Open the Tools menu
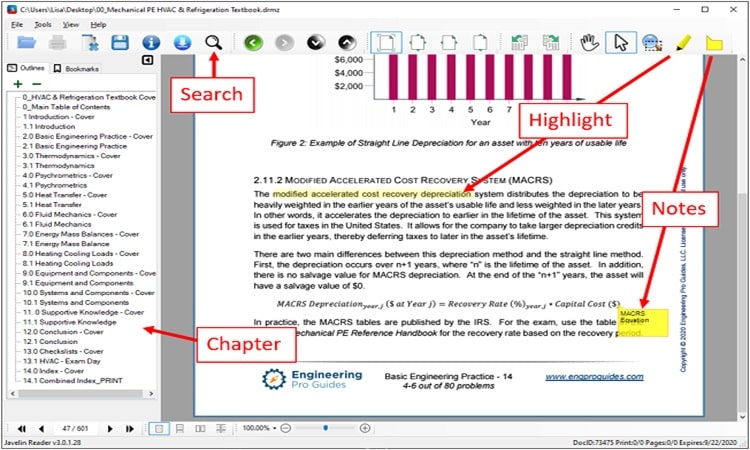Image resolution: width=750 pixels, height=450 pixels. (42, 23)
